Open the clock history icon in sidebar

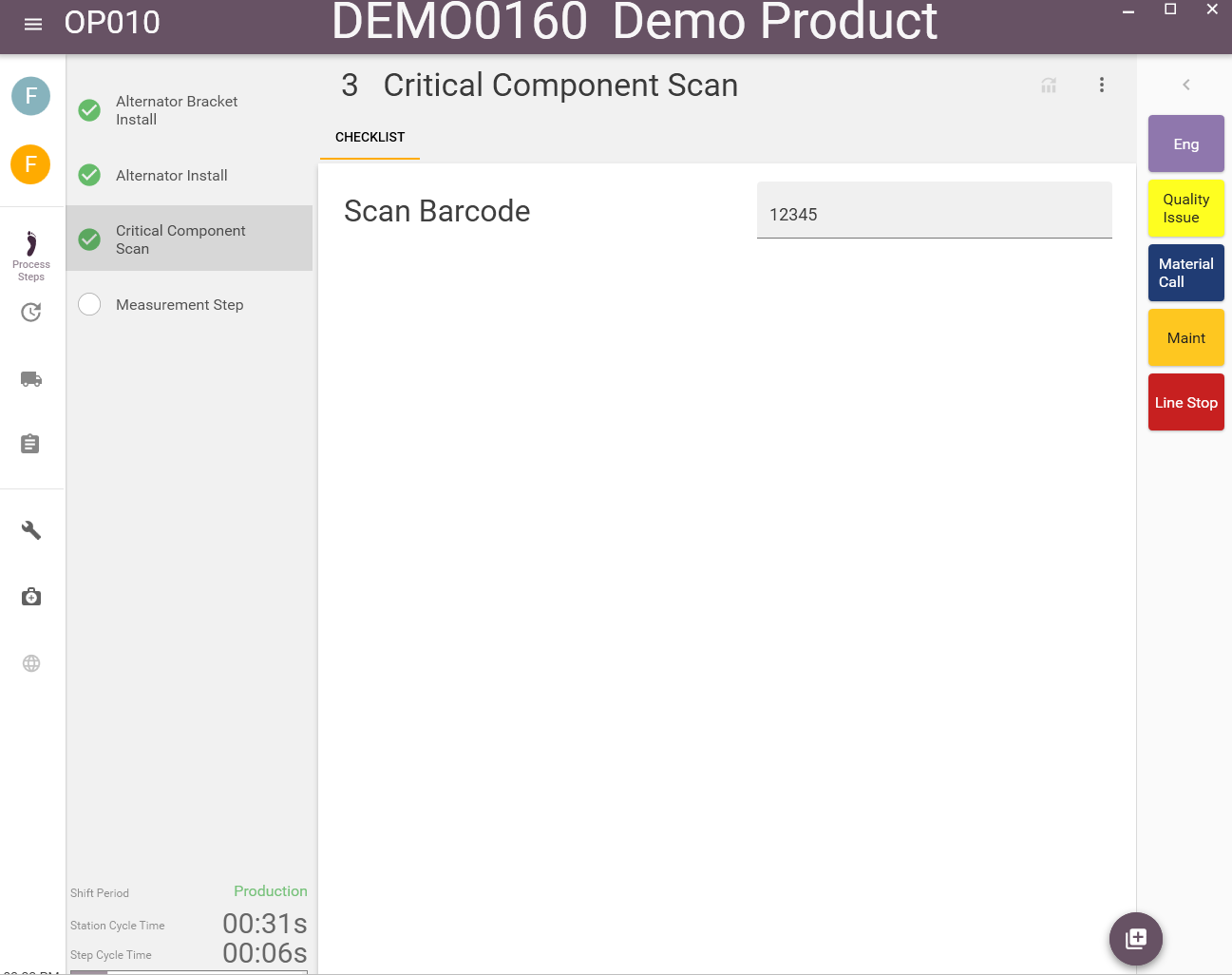click(x=31, y=313)
